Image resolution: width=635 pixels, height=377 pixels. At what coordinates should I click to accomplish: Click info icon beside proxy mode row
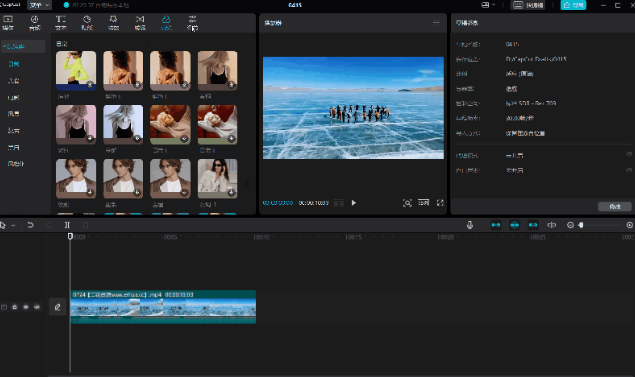[x=629, y=155]
